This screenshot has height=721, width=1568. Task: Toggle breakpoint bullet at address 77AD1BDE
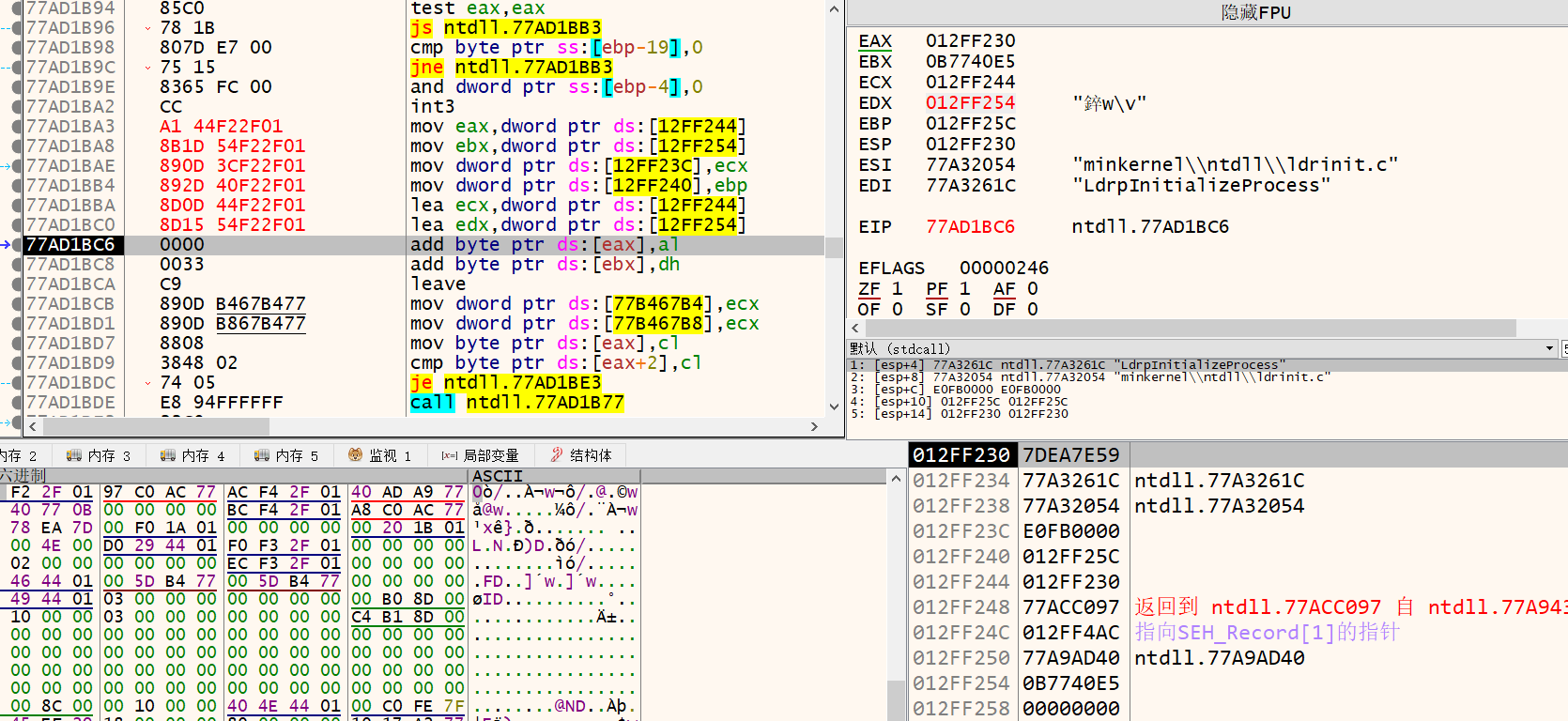tap(17, 403)
